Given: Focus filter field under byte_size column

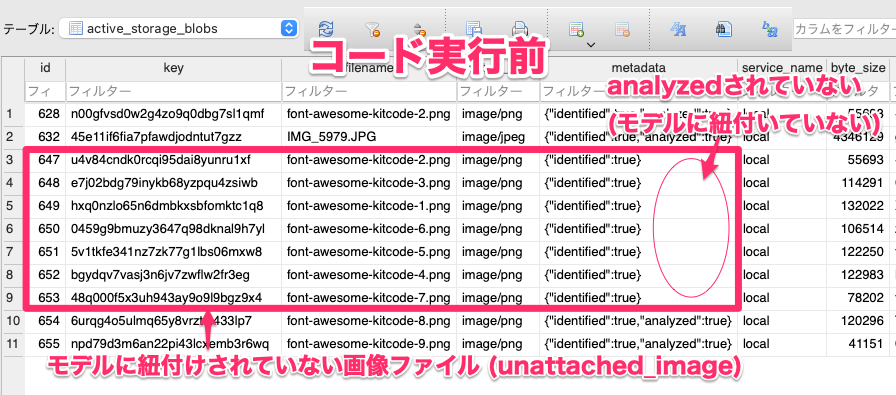Looking at the screenshot, I should [858, 91].
